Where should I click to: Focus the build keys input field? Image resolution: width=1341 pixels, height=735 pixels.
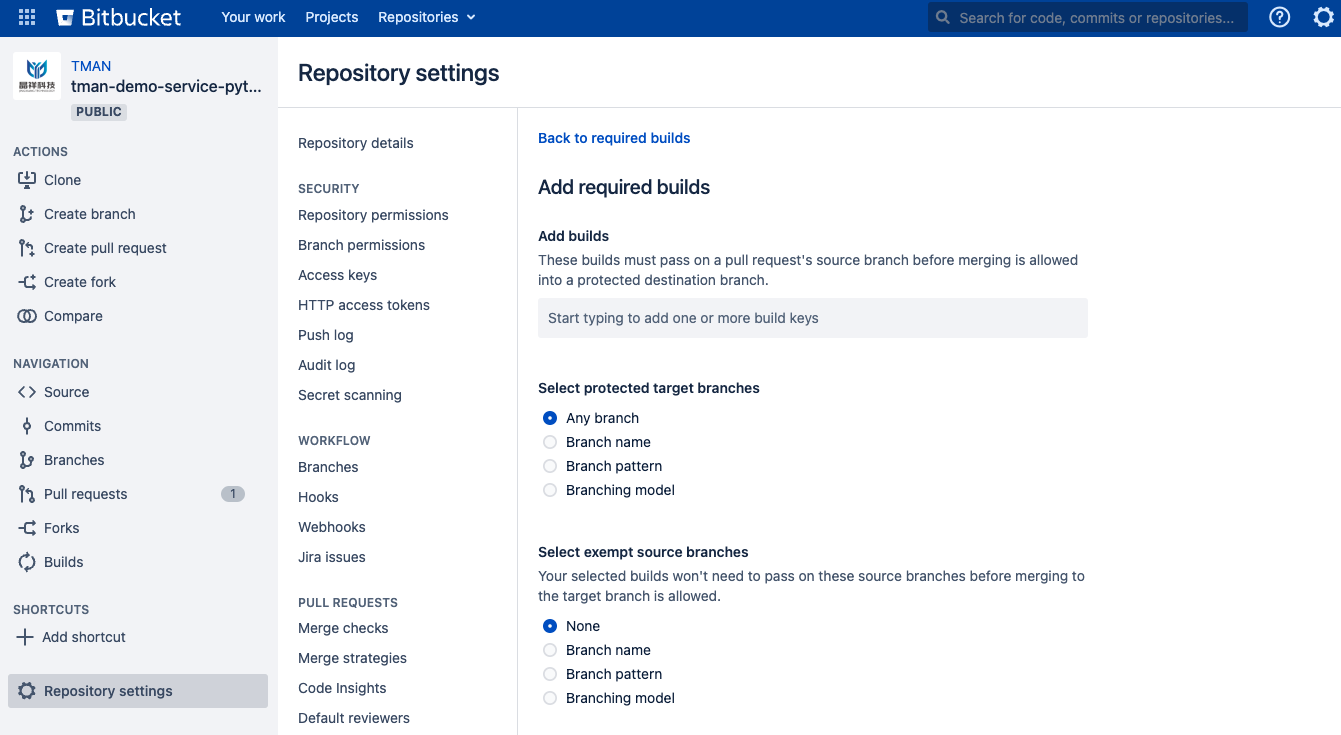[813, 318]
